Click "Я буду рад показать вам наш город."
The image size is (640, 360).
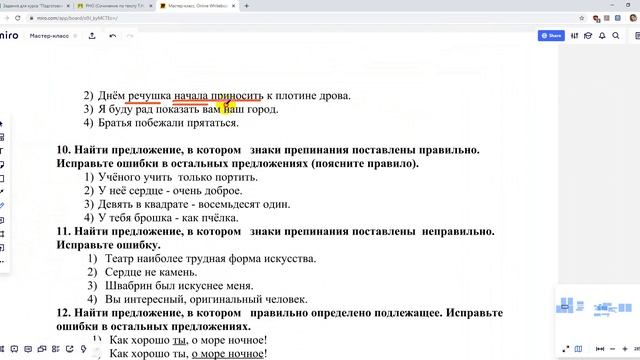(x=188, y=109)
